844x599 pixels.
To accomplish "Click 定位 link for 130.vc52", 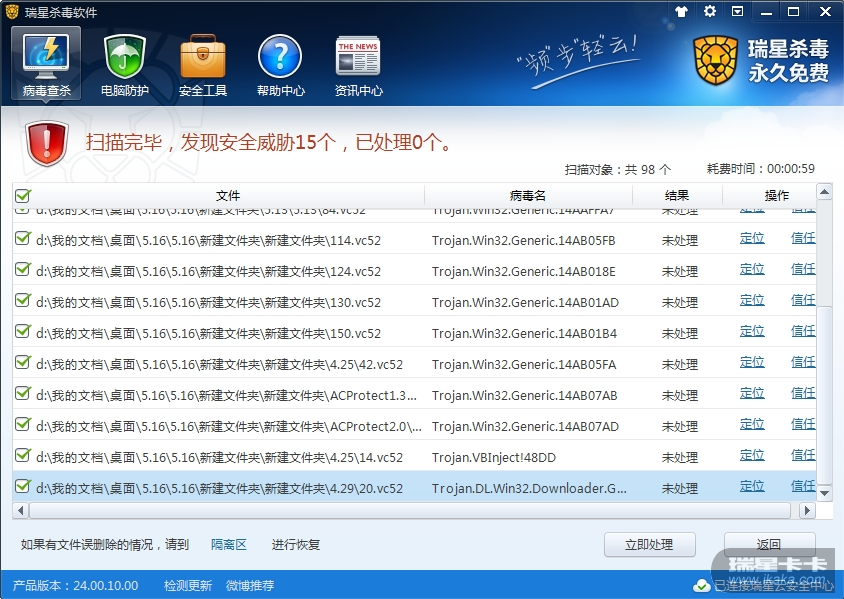I will 752,300.
